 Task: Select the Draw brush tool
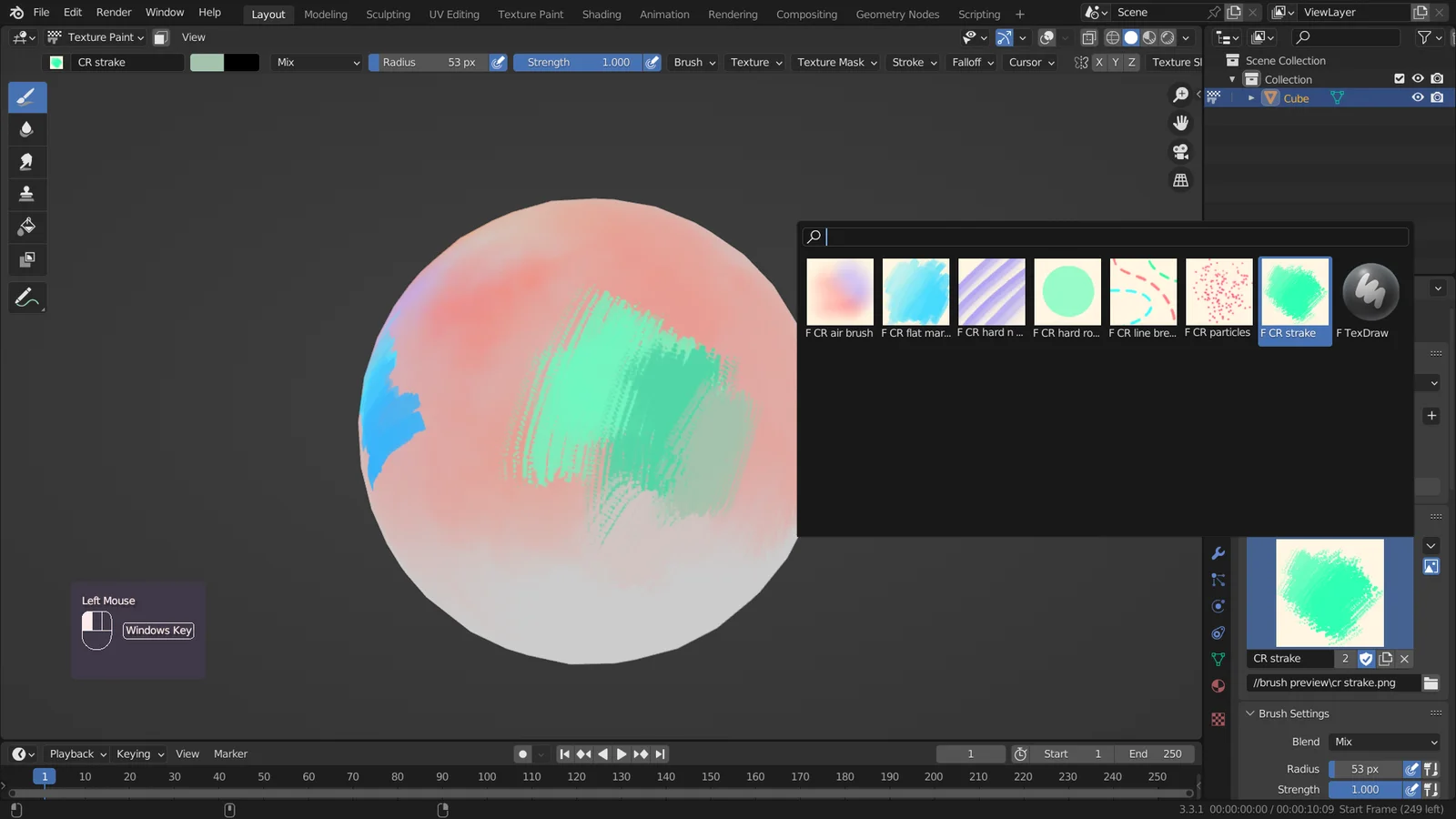(x=26, y=97)
